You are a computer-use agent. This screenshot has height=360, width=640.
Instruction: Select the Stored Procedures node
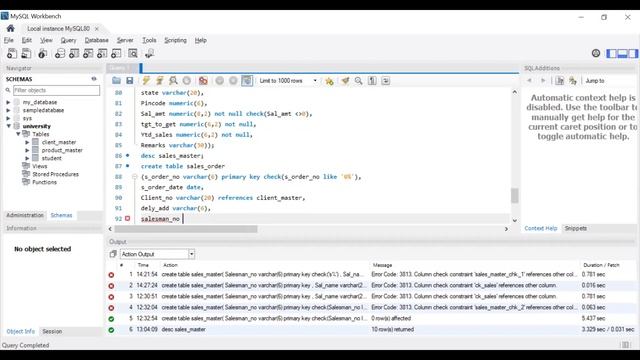coord(56,174)
